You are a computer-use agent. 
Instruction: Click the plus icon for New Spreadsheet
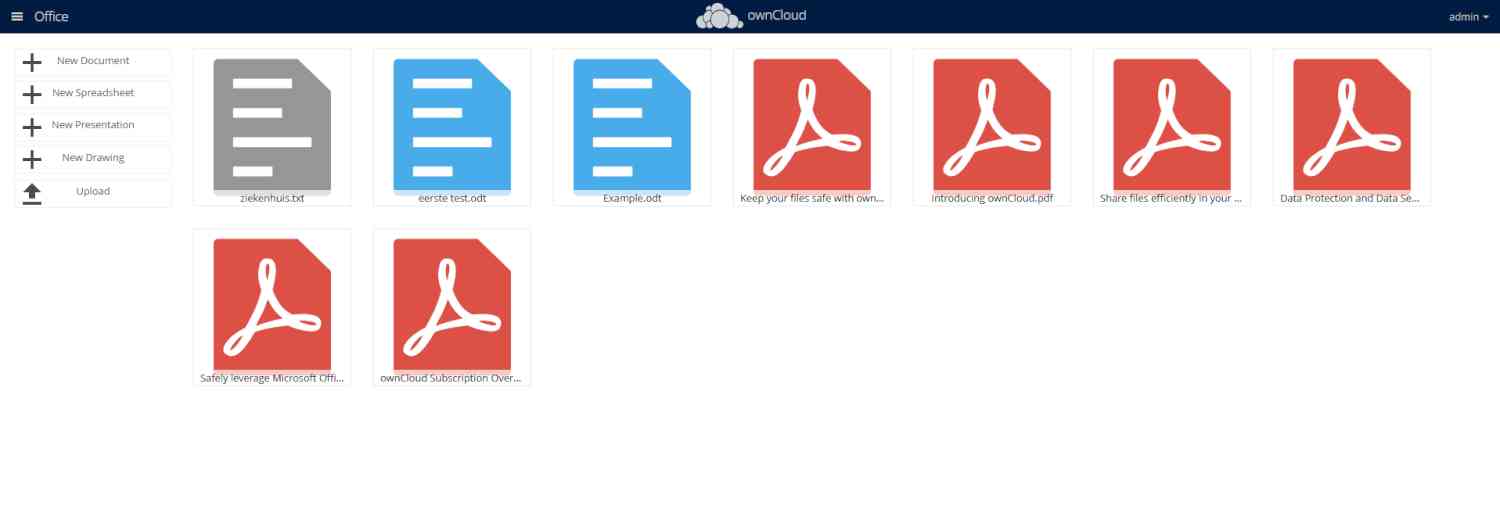click(32, 94)
